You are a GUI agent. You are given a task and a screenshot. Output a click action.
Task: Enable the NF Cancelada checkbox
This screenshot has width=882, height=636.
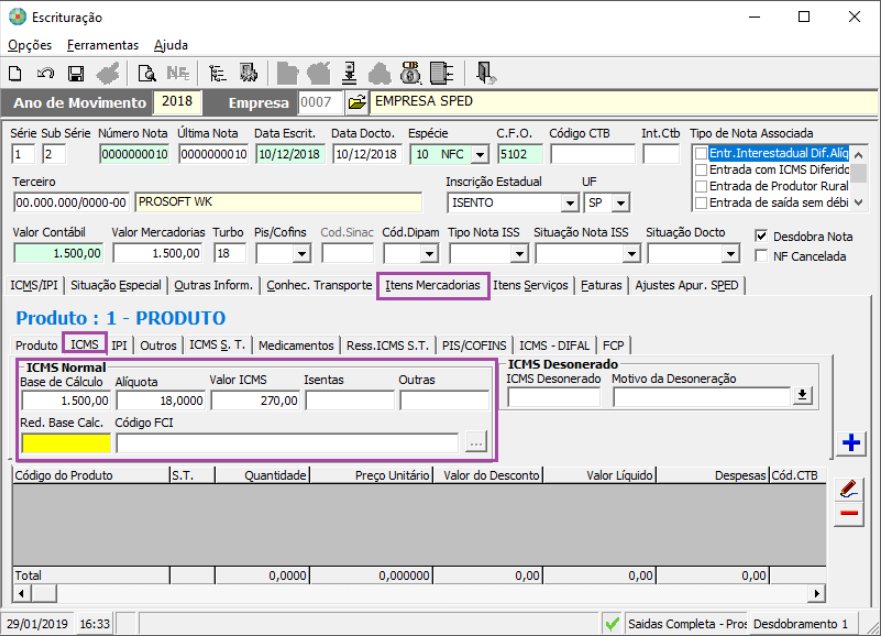(761, 256)
